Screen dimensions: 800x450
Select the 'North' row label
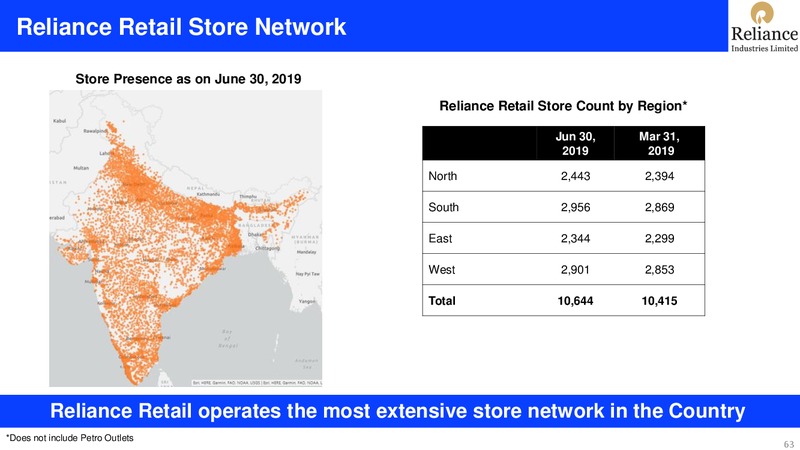[442, 176]
